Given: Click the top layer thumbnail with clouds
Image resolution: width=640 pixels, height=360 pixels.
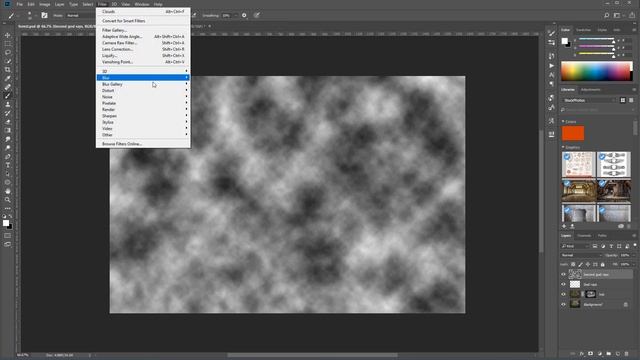Looking at the screenshot, I should point(575,275).
